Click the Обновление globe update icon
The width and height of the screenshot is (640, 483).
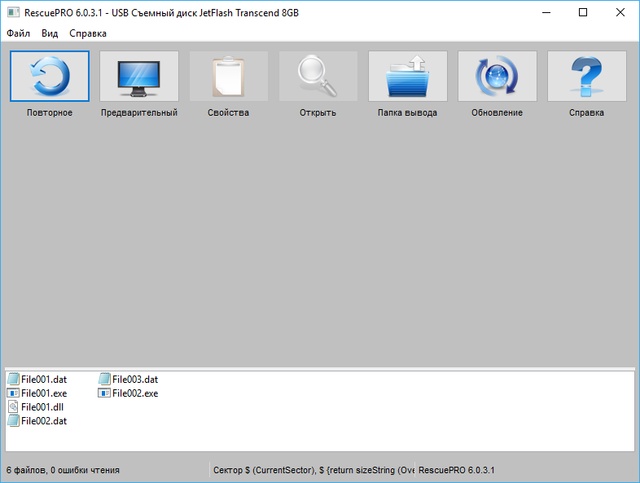(x=497, y=76)
